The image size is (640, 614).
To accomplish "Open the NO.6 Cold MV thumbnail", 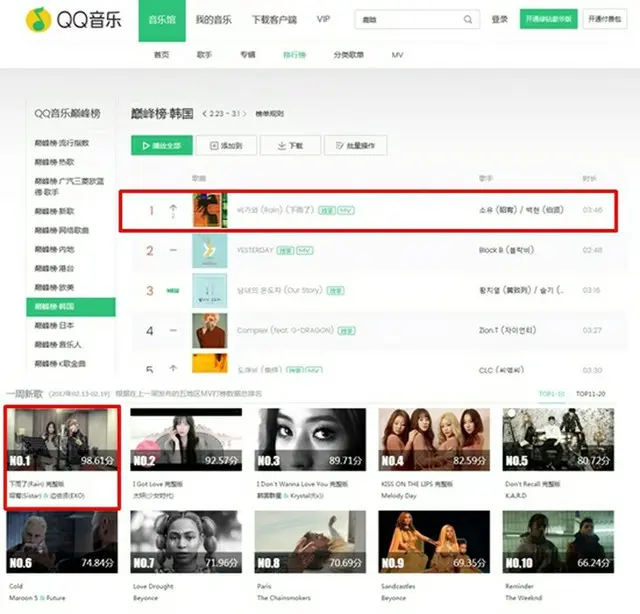I will (62, 542).
